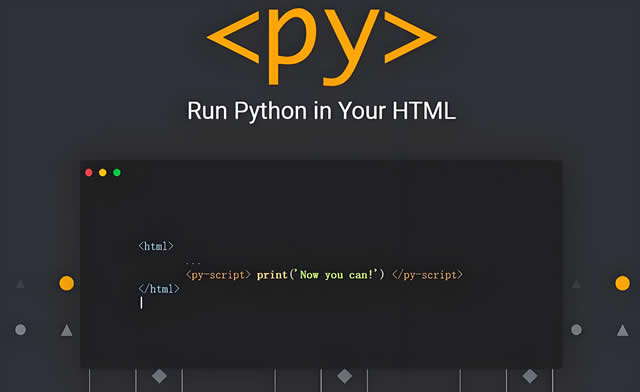Click the gray triangle beside left gray circle
Image resolution: width=640 pixels, height=392 pixels.
pyautogui.click(x=67, y=330)
